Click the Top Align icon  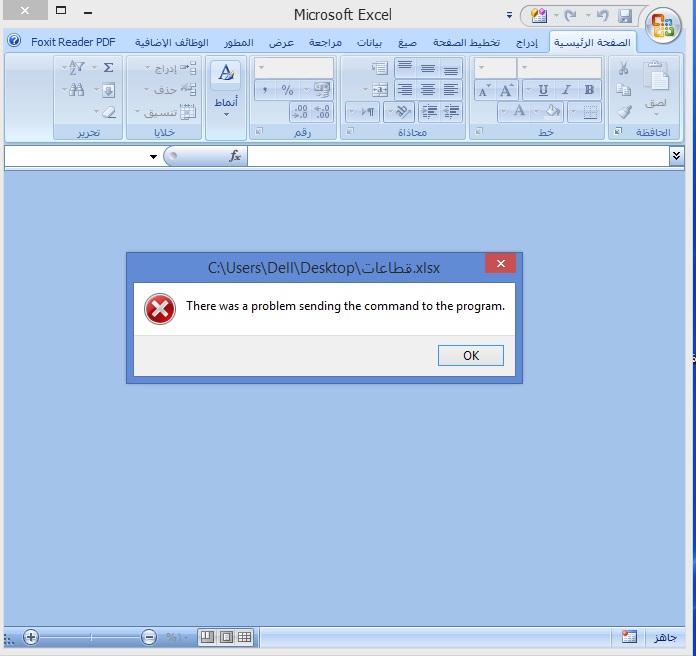405,67
